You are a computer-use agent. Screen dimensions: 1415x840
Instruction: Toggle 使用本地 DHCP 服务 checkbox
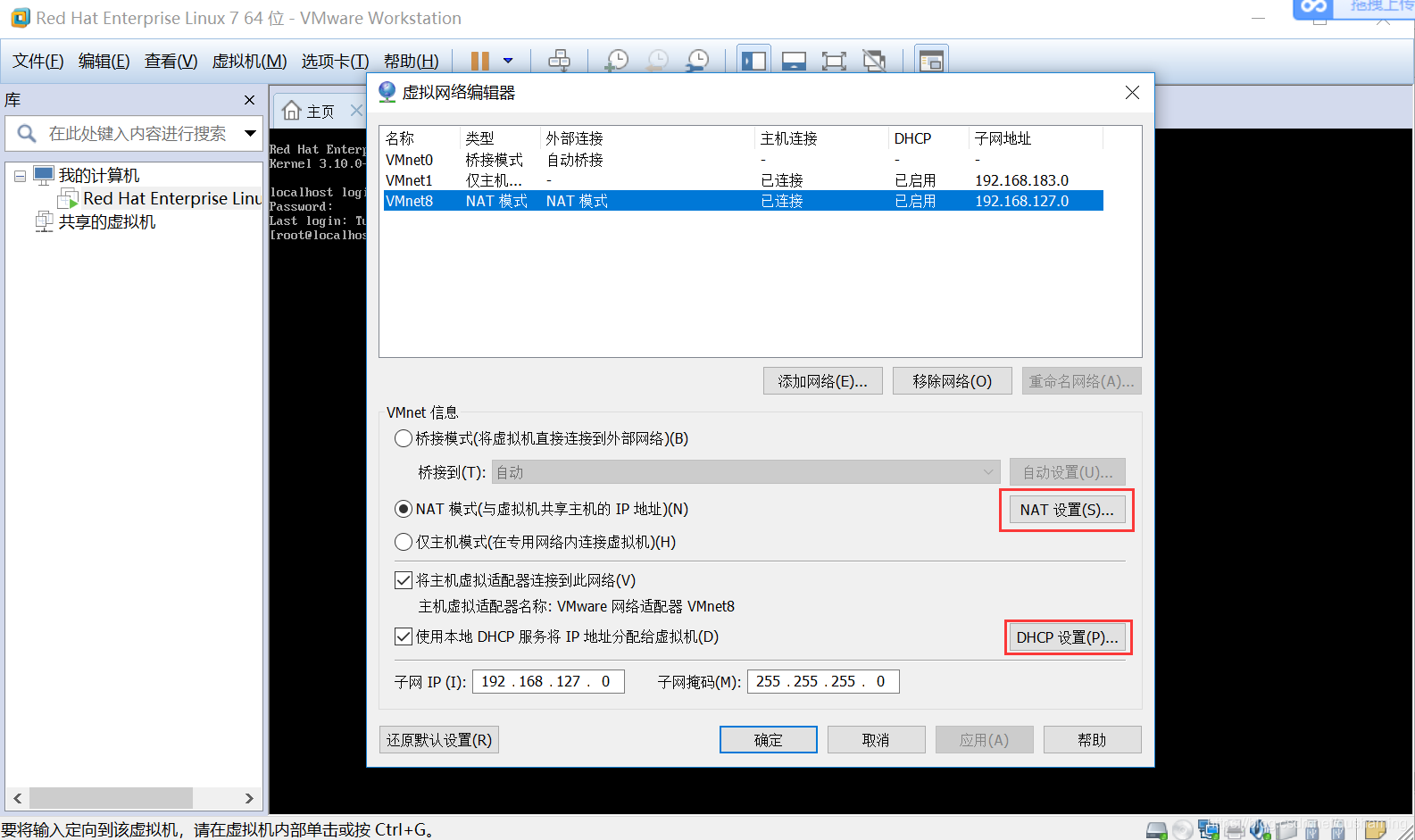point(403,636)
